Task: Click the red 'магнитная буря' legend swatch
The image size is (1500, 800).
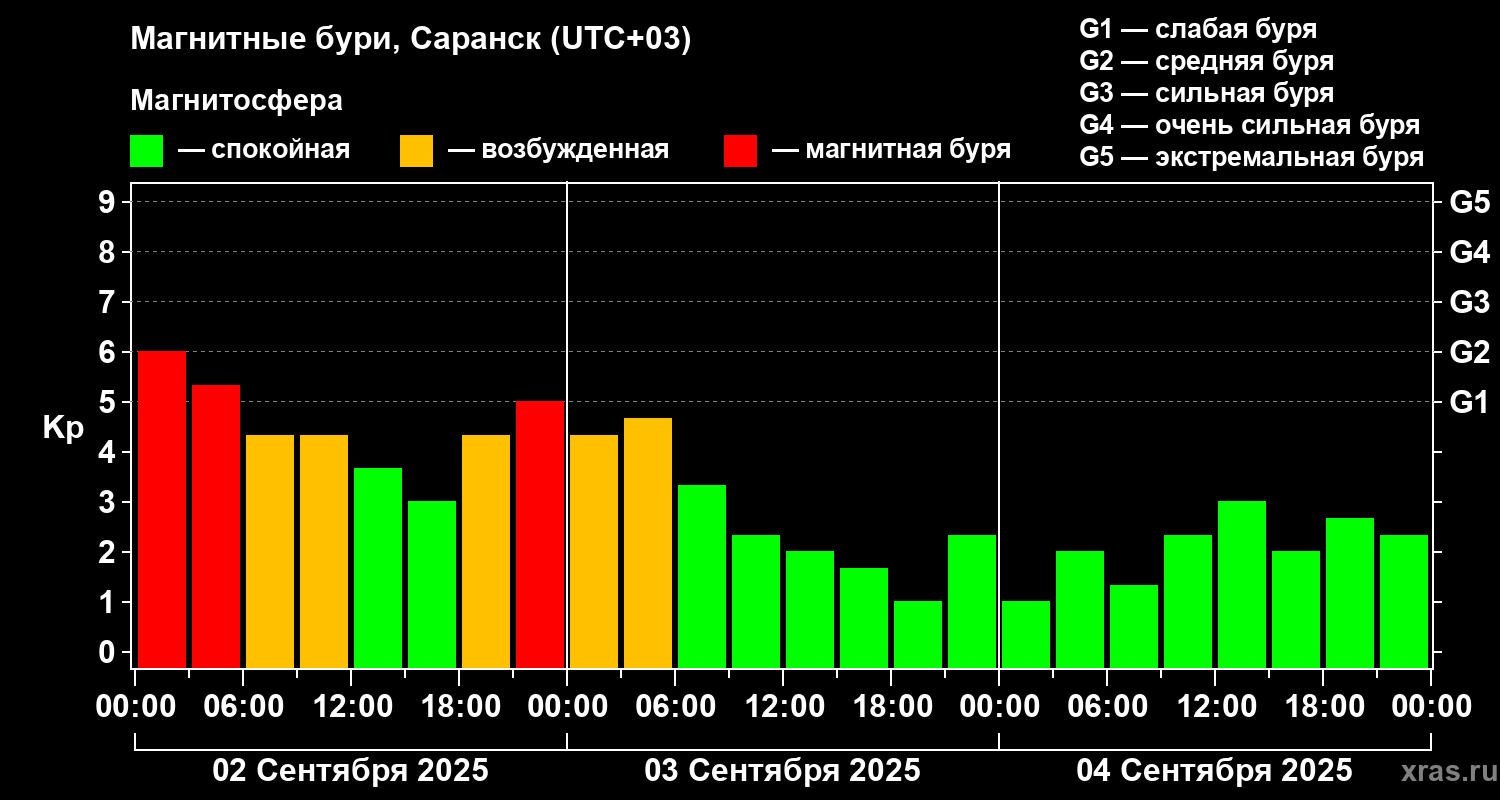Action: click(x=740, y=151)
